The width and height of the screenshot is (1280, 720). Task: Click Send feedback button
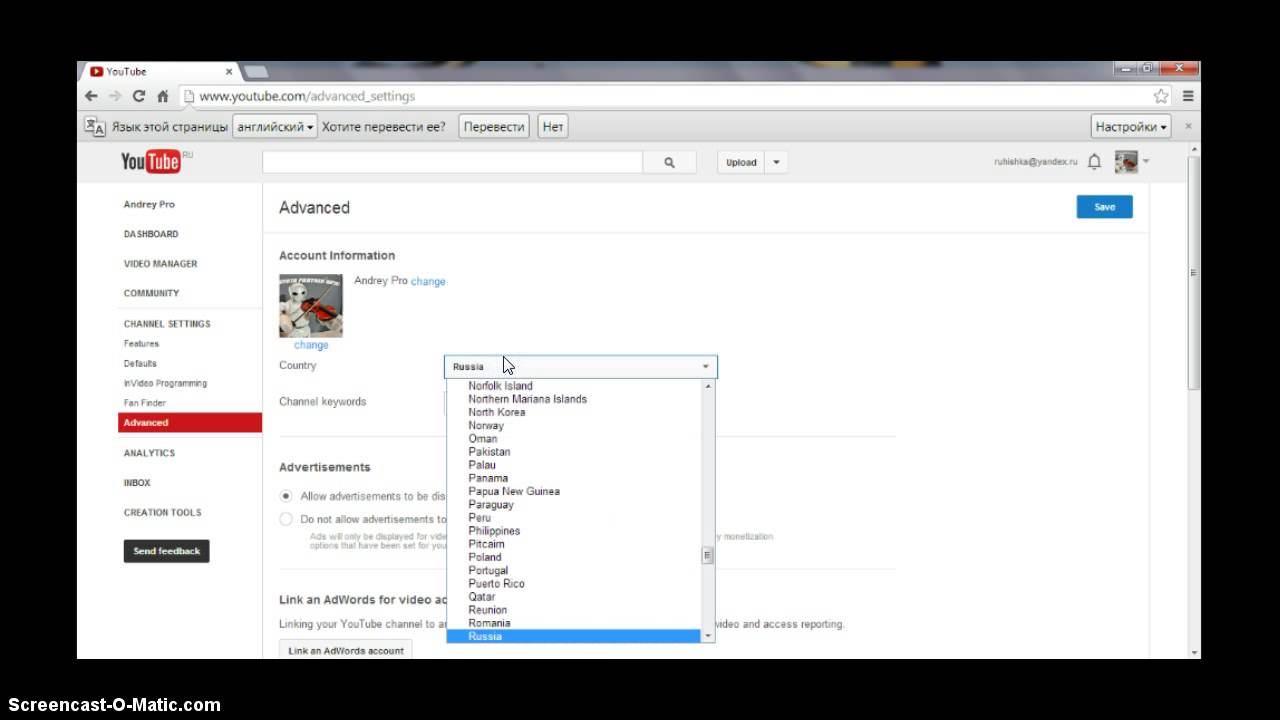(x=166, y=551)
